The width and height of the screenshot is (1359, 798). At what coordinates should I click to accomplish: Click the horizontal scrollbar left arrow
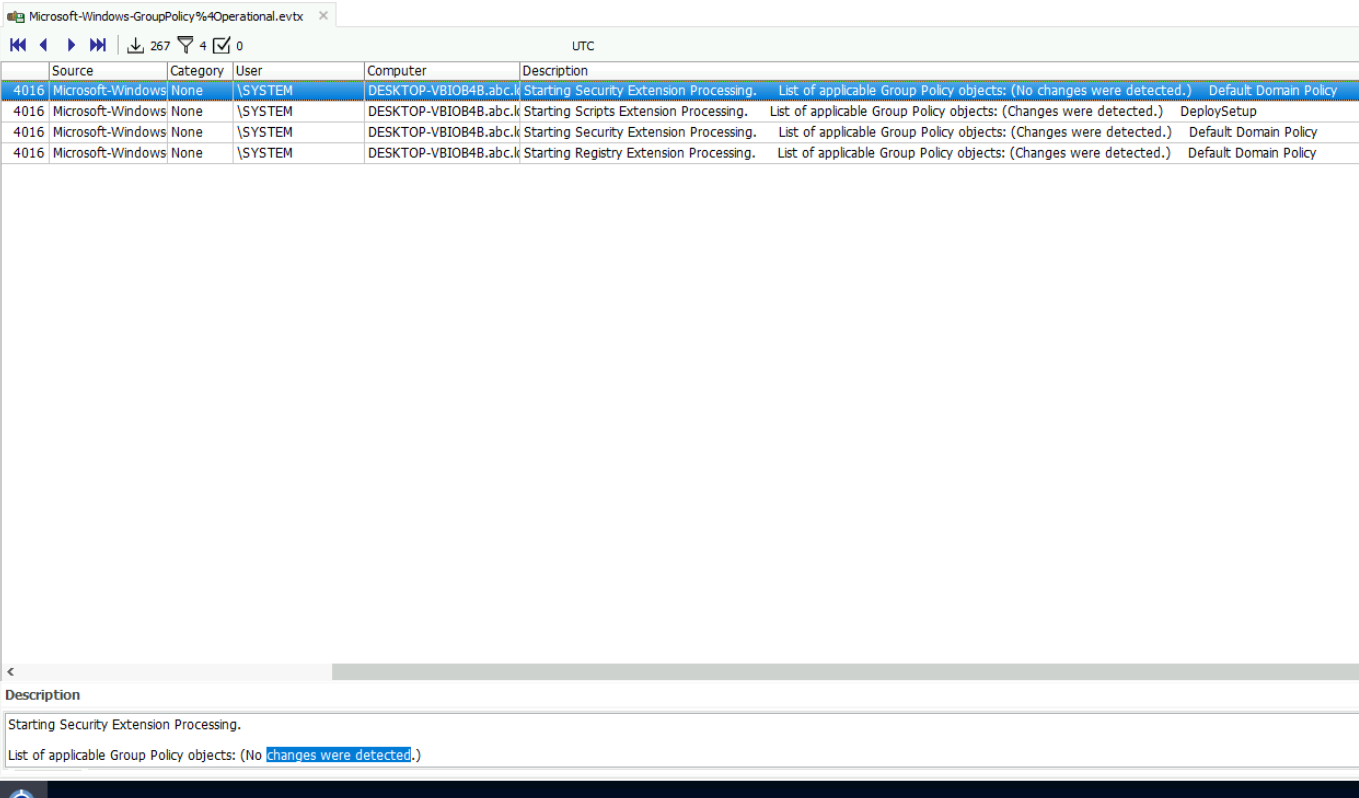click(11, 672)
